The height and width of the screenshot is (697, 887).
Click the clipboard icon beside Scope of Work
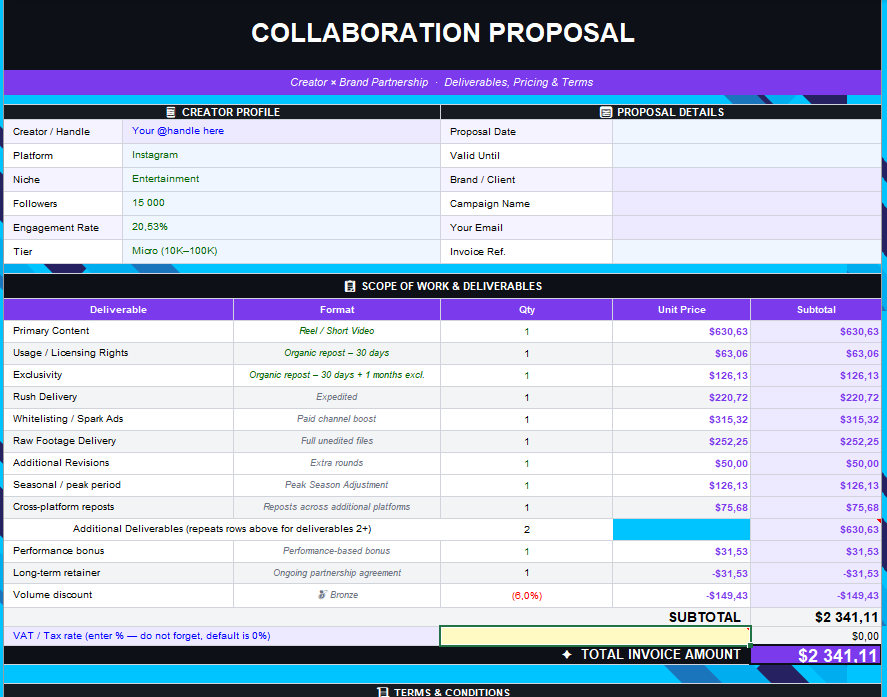(350, 286)
